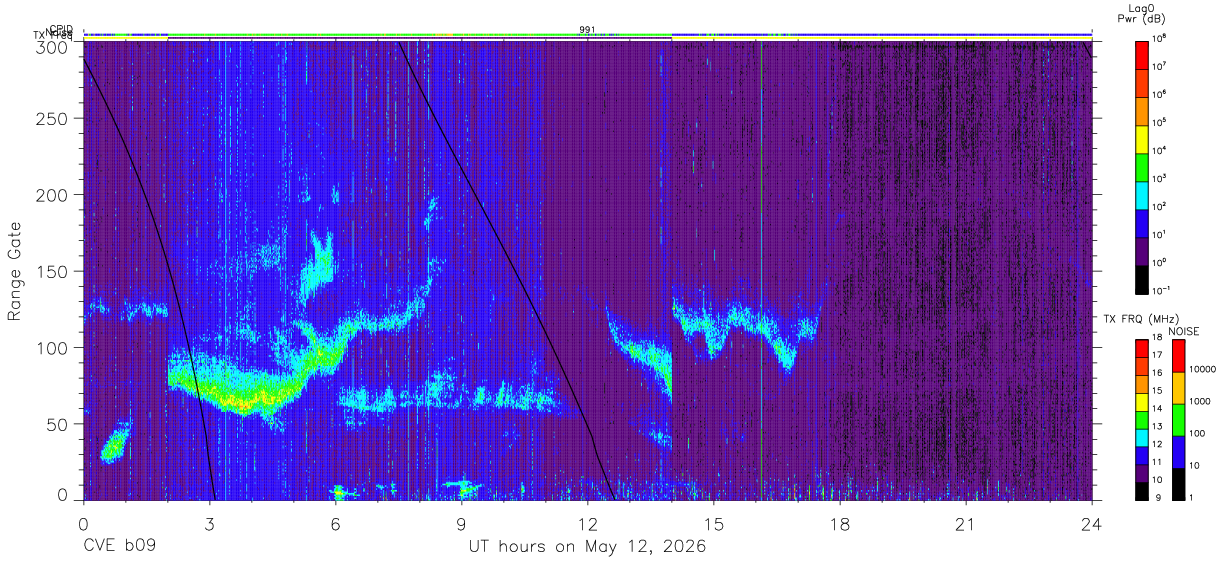This screenshot has height=567, width=1228.
Task: Click the '14' label on TX FRQ scale
Action: point(1158,408)
